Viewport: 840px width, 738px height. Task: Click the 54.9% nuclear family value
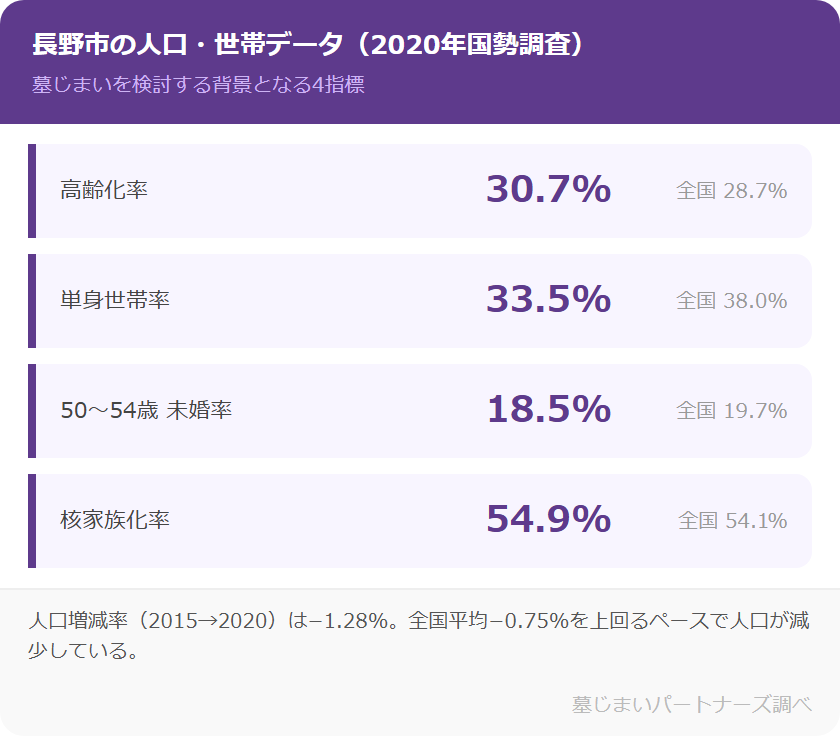tap(548, 519)
